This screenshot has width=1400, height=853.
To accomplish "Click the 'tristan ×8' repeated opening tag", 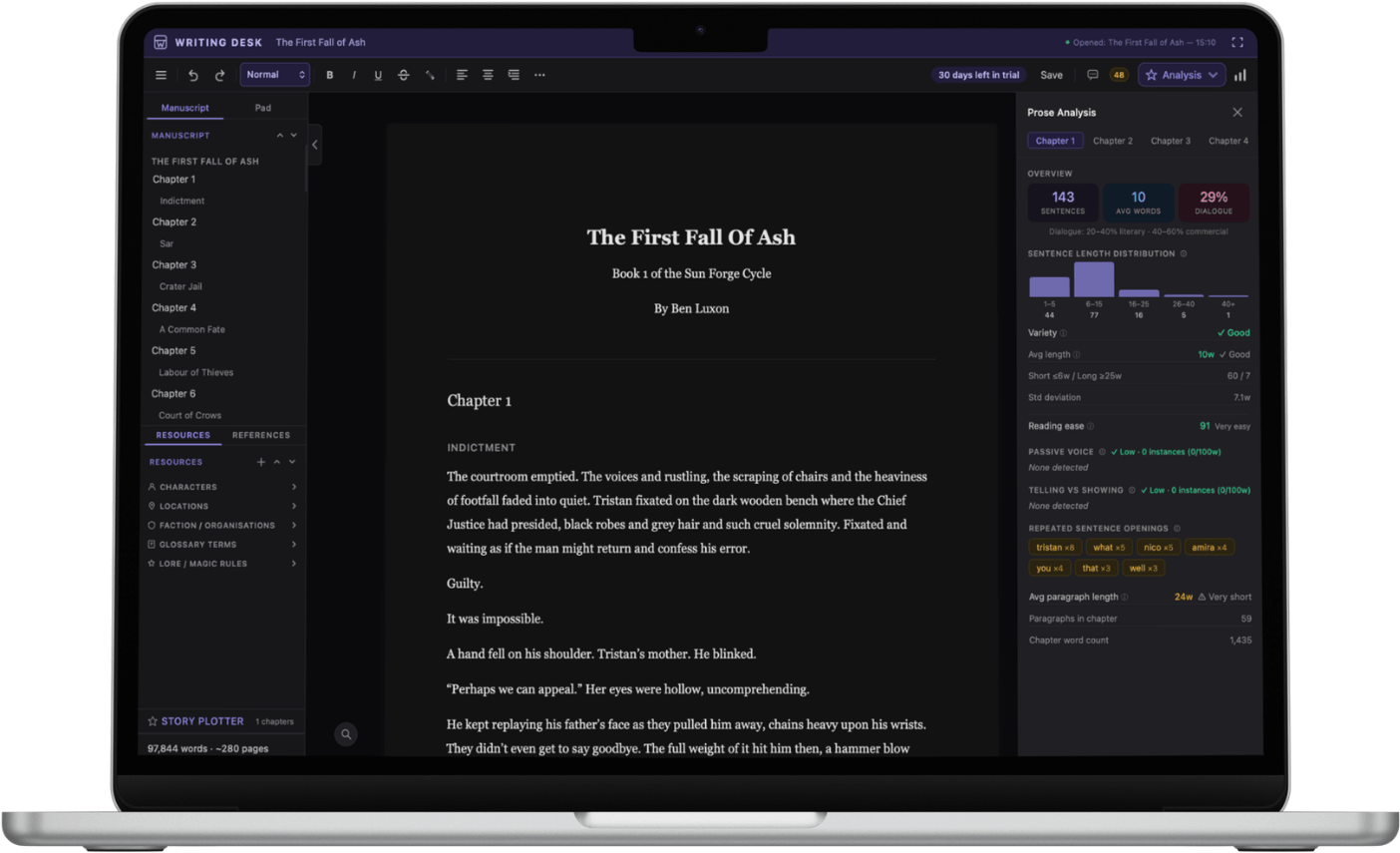I will [1055, 547].
